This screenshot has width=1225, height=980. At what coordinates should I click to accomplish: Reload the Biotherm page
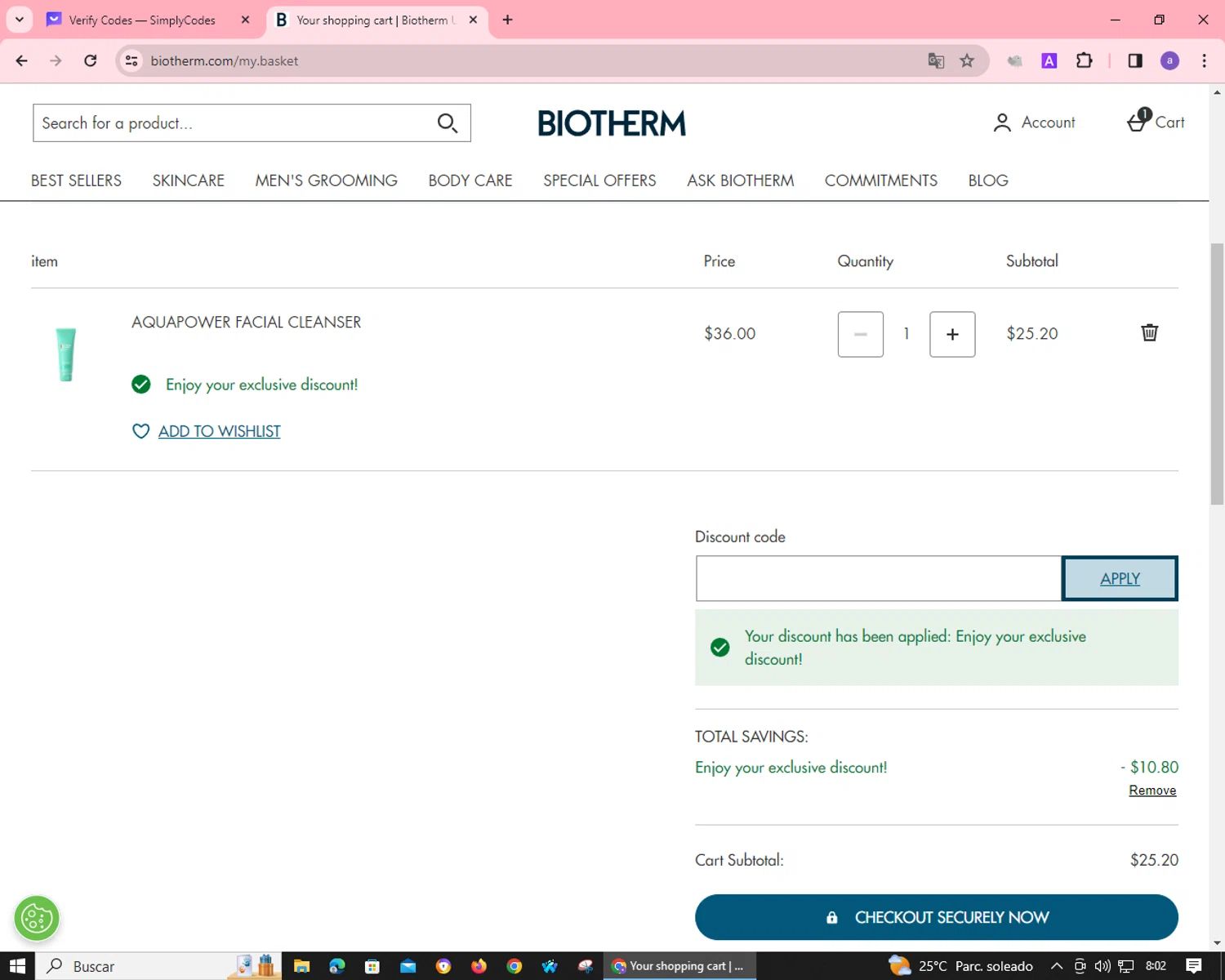coord(91,60)
